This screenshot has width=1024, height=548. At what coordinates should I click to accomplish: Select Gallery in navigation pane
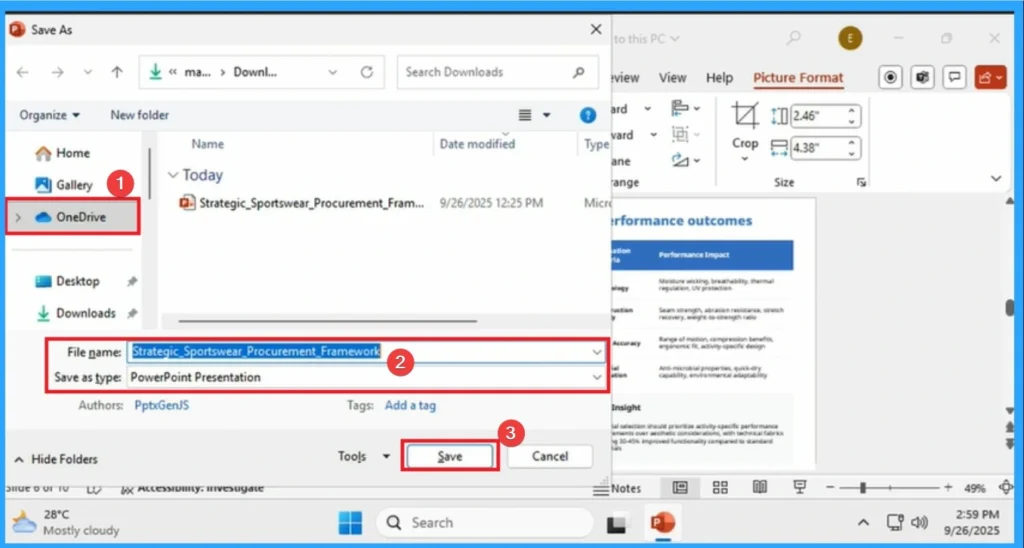click(x=64, y=185)
